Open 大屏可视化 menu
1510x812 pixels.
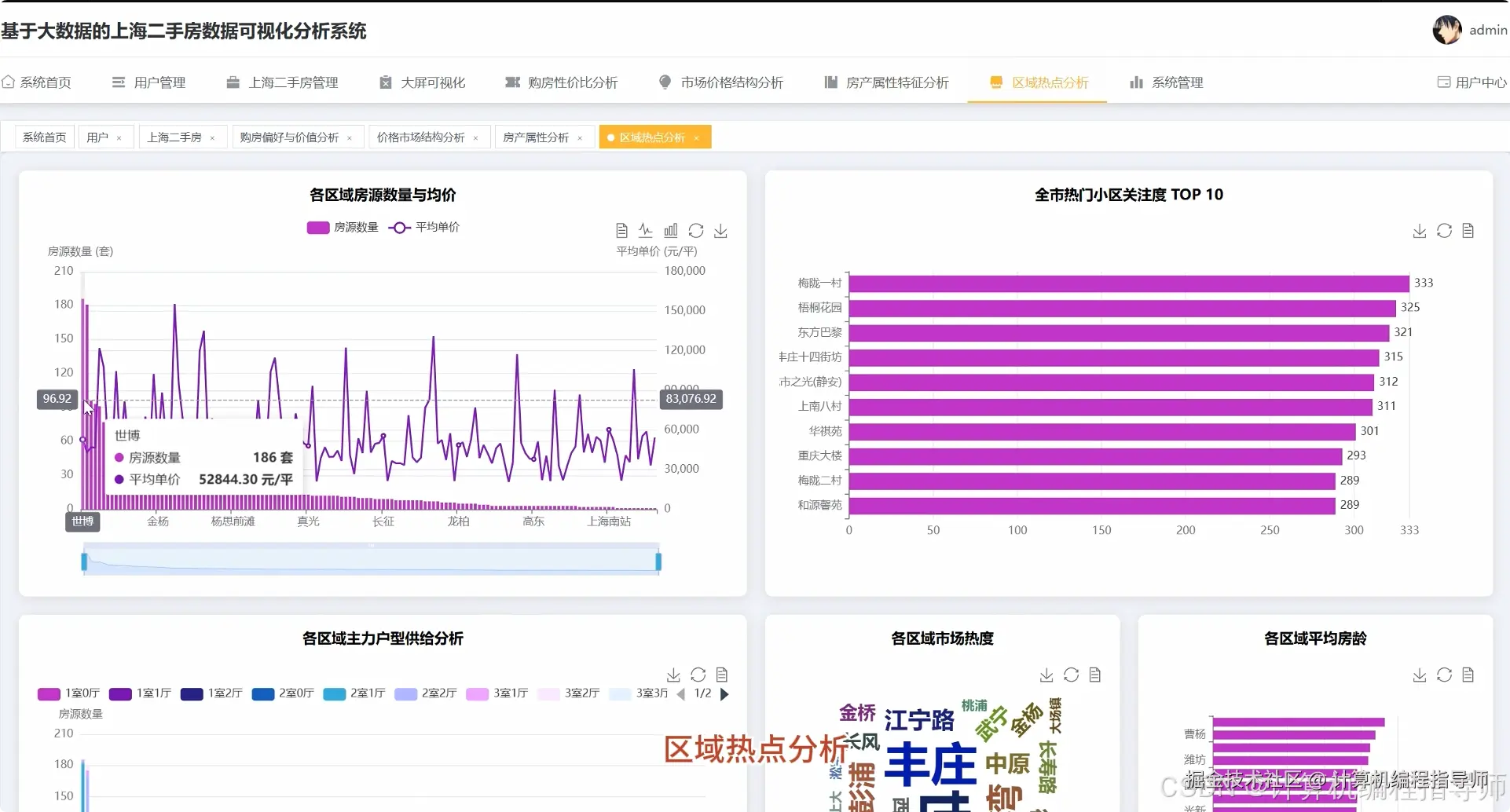click(x=423, y=82)
